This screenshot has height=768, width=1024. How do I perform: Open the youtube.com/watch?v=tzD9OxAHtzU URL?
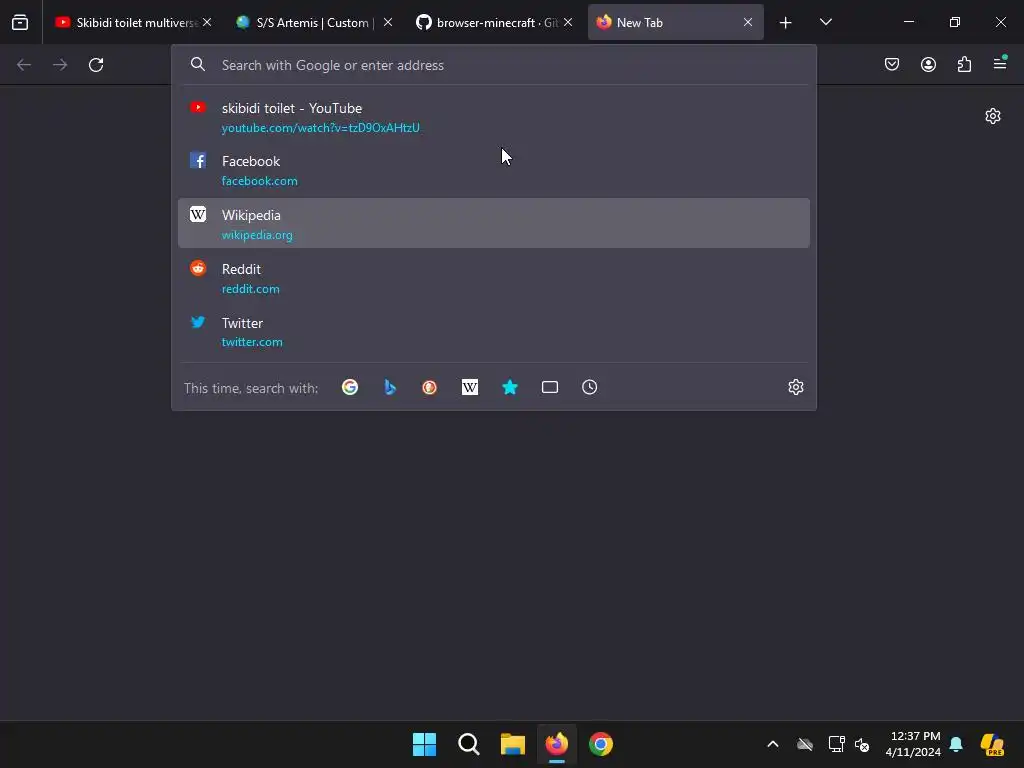[x=321, y=128]
